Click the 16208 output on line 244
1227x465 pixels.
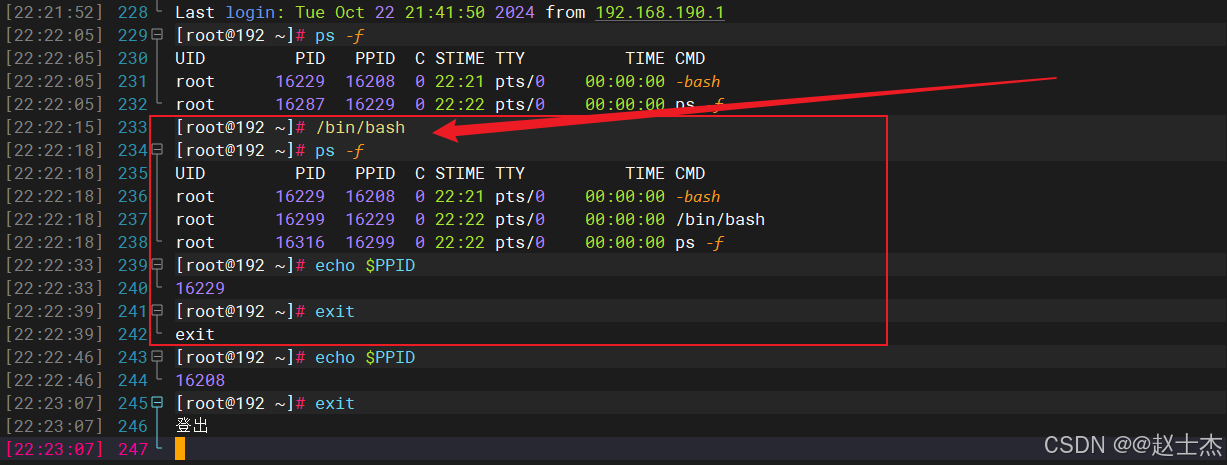(x=200, y=381)
